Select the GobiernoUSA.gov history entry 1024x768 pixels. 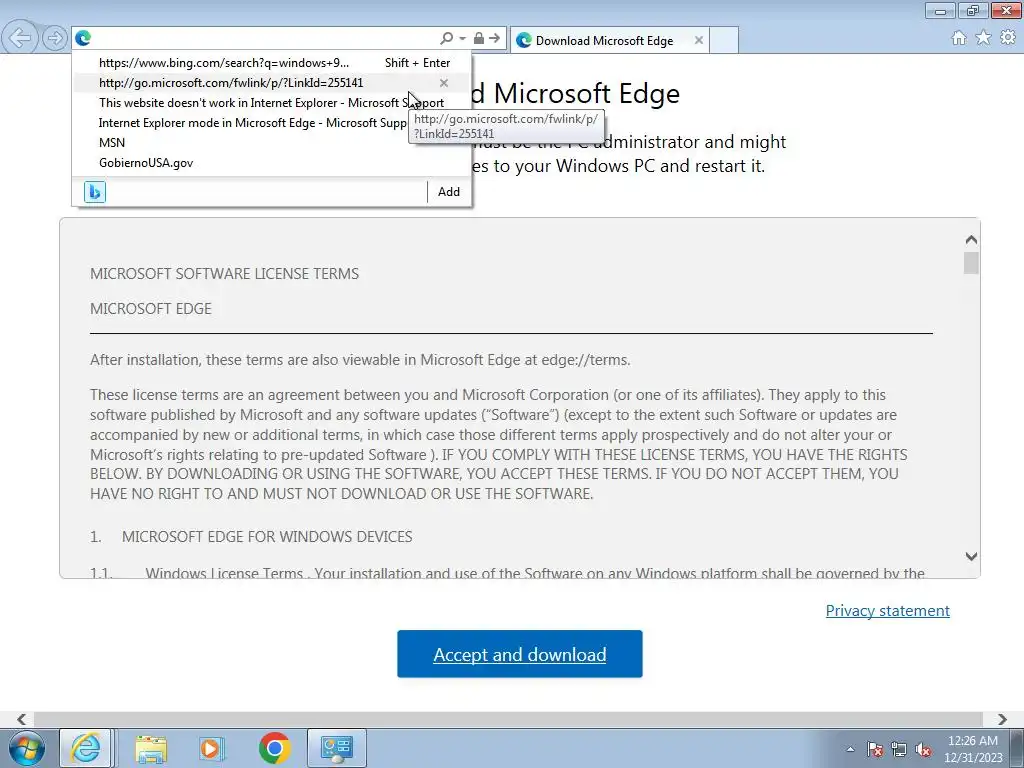(271, 163)
